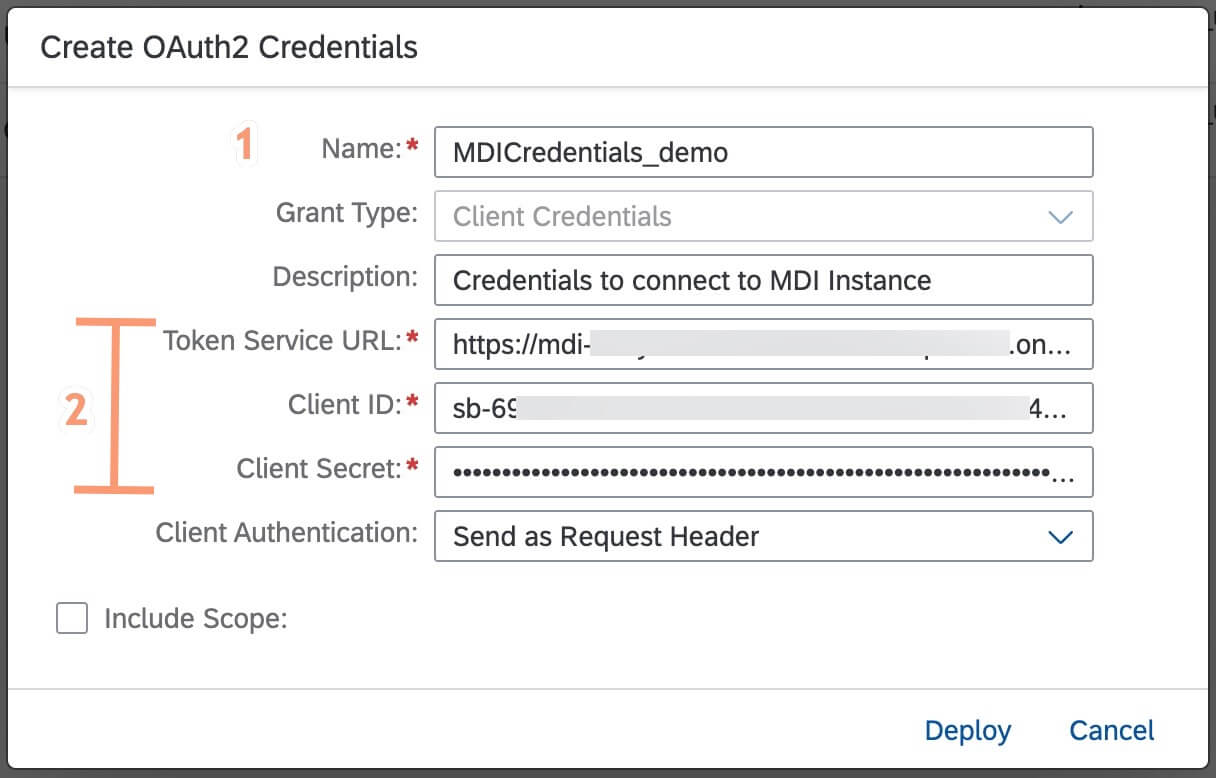Click the Client Secret field
Screen dimensions: 1216x778
tap(763, 472)
